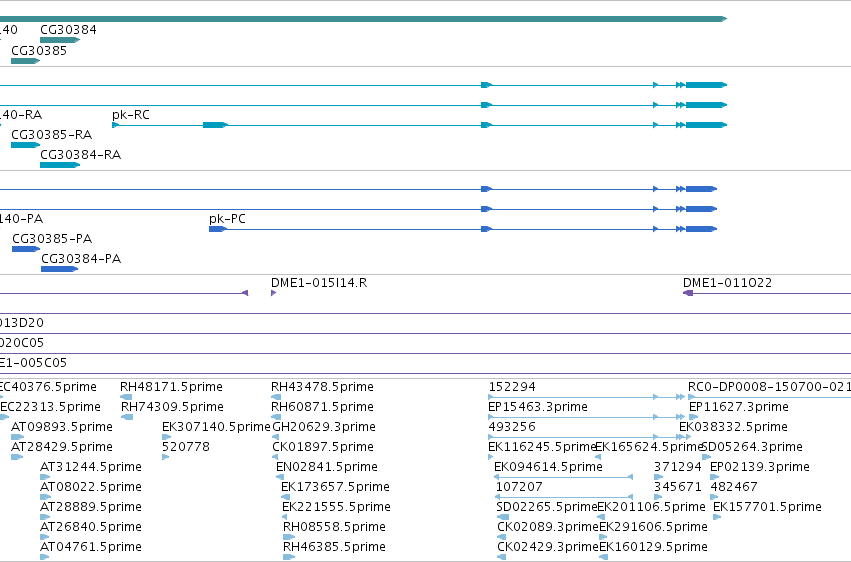Select the EP15463.3prime EST
Screen dimensions: 851x562
[x=586, y=417]
